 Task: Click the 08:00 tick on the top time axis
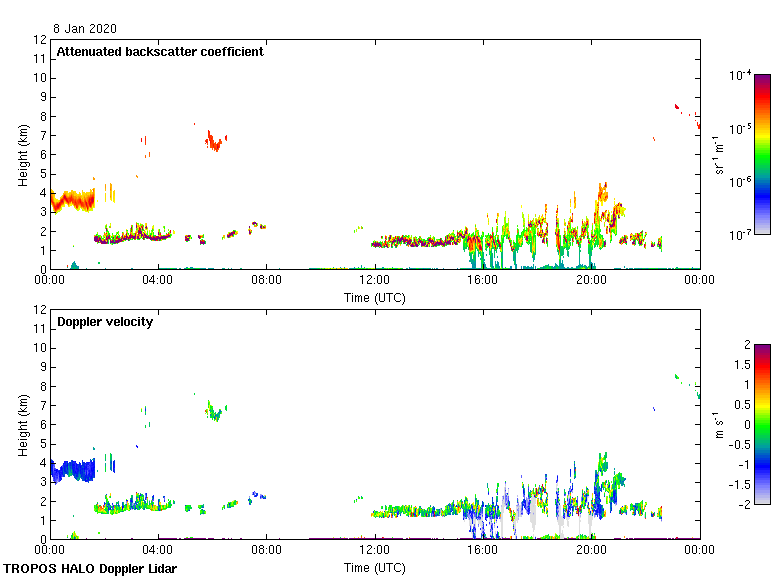pyautogui.click(x=266, y=281)
